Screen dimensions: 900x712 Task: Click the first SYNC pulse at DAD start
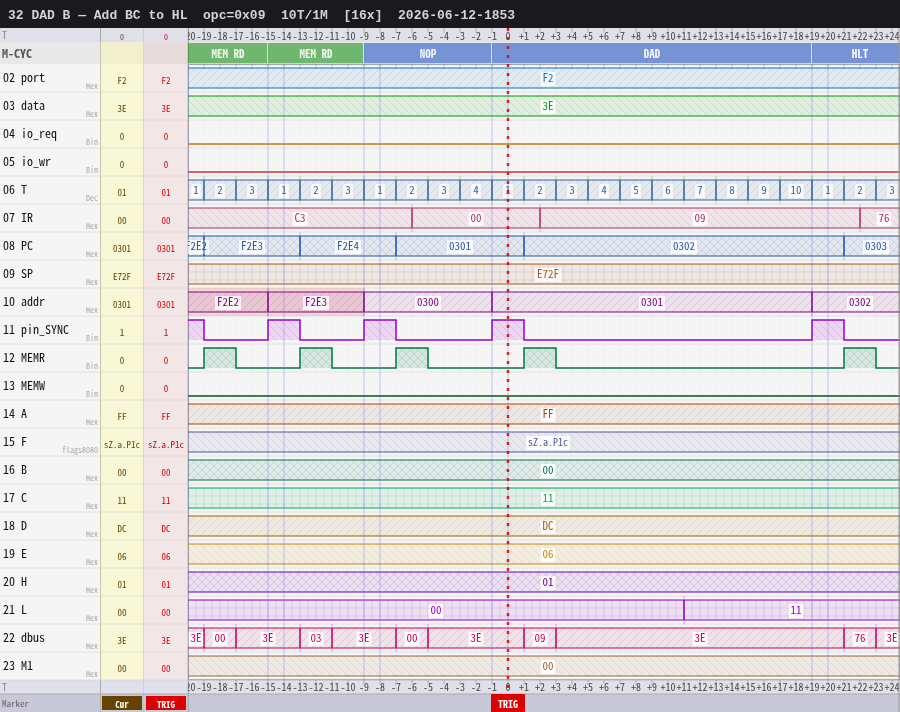[508, 330]
